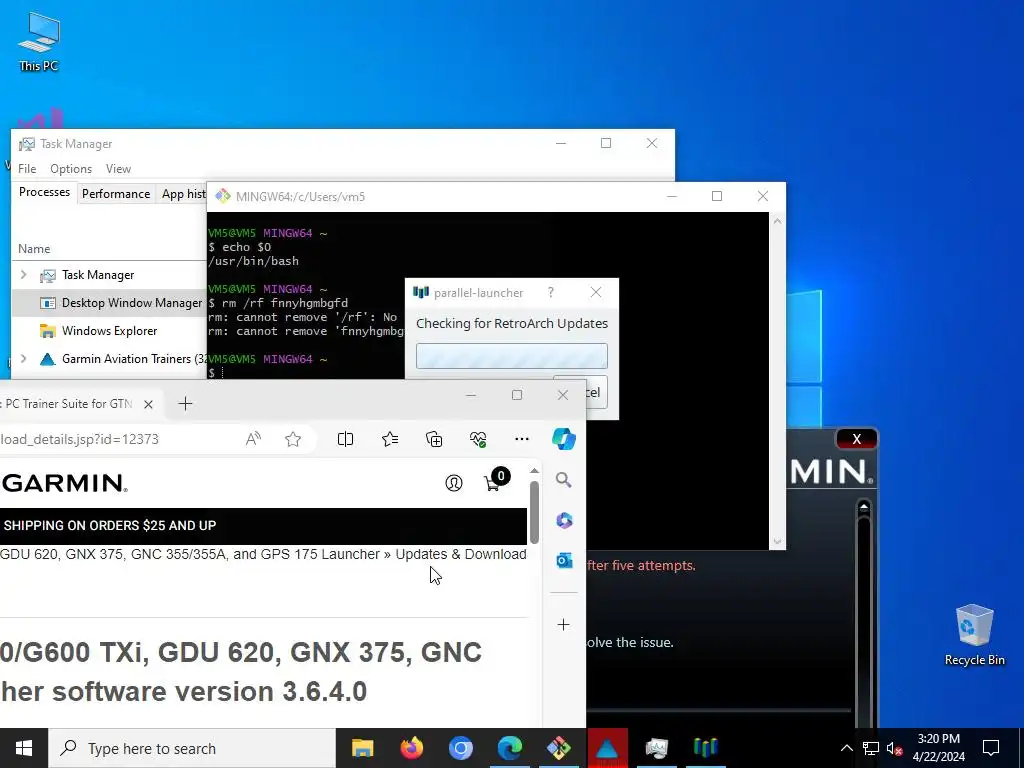
Task: Close the Garmin trainer window with X
Action: [x=857, y=440]
